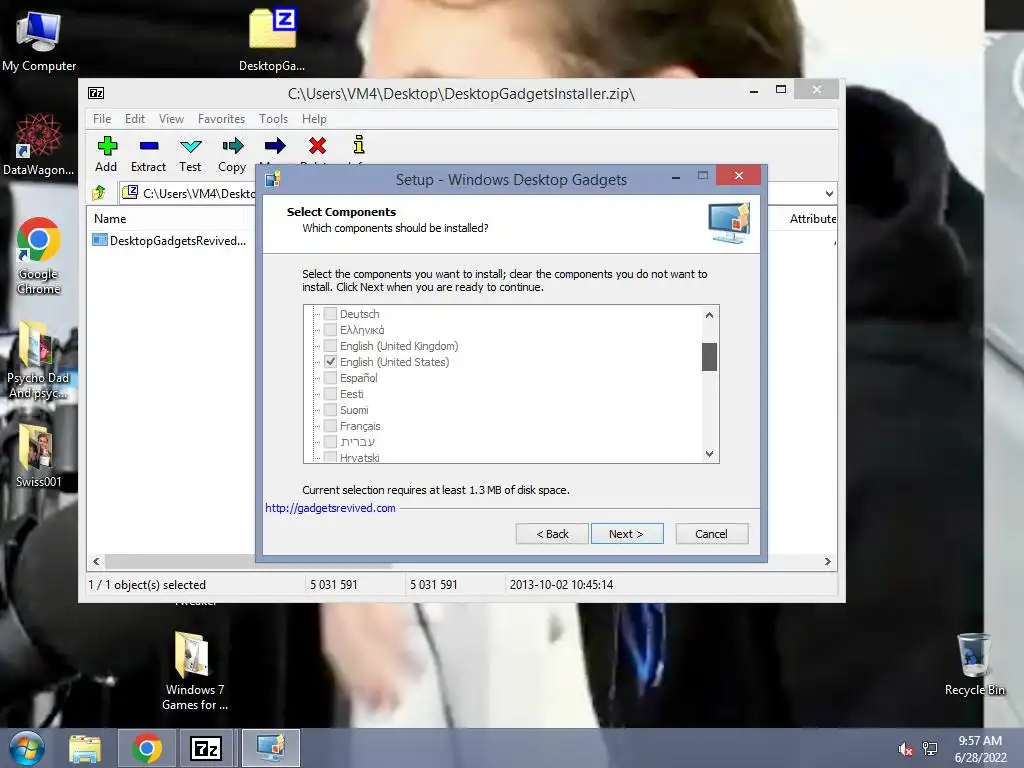
Task: Check the Ελληνικά language checkbox
Action: (330, 330)
